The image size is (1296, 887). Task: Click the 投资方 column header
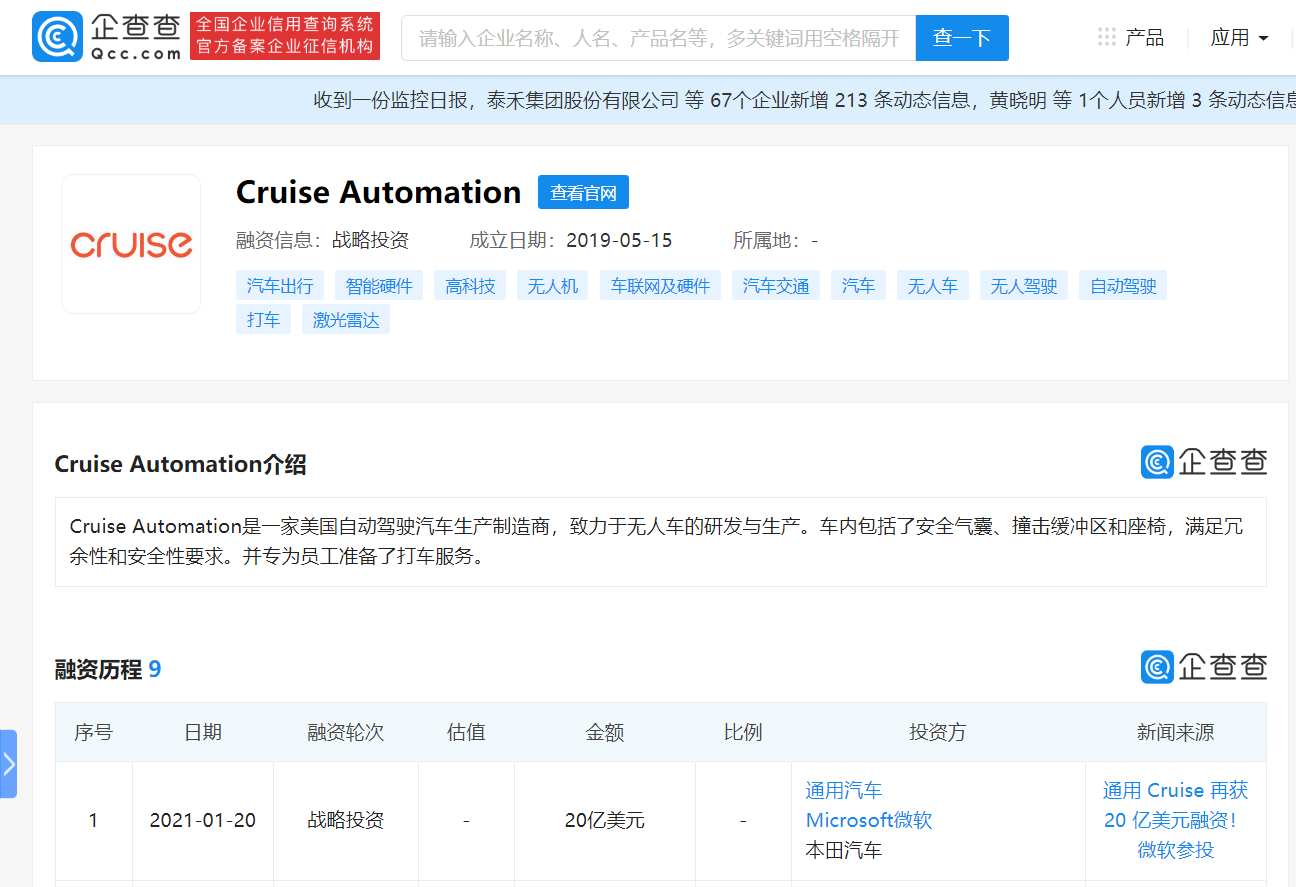coord(938,732)
